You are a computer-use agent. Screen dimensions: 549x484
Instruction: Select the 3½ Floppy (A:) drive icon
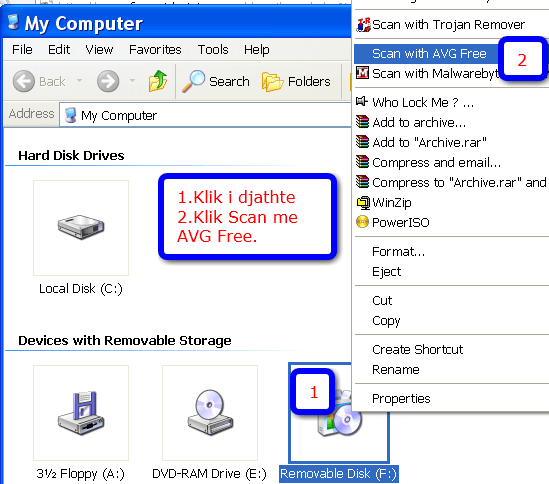81,413
